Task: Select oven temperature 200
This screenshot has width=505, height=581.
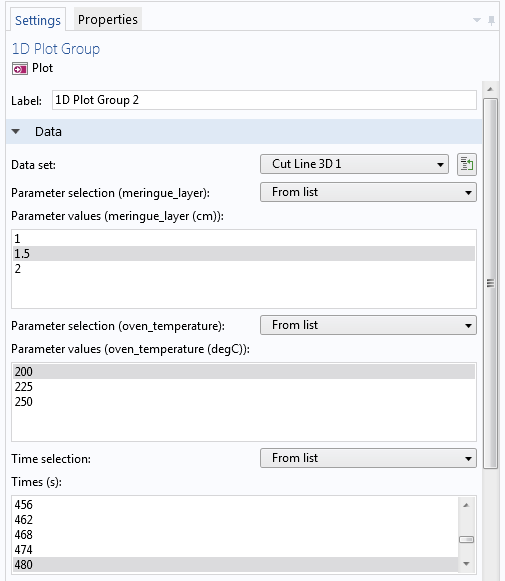Action: (244, 372)
